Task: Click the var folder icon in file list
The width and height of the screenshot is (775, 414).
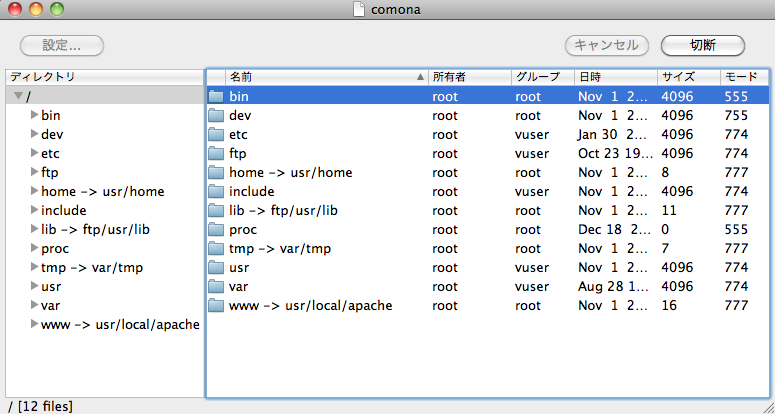Action: coord(216,287)
